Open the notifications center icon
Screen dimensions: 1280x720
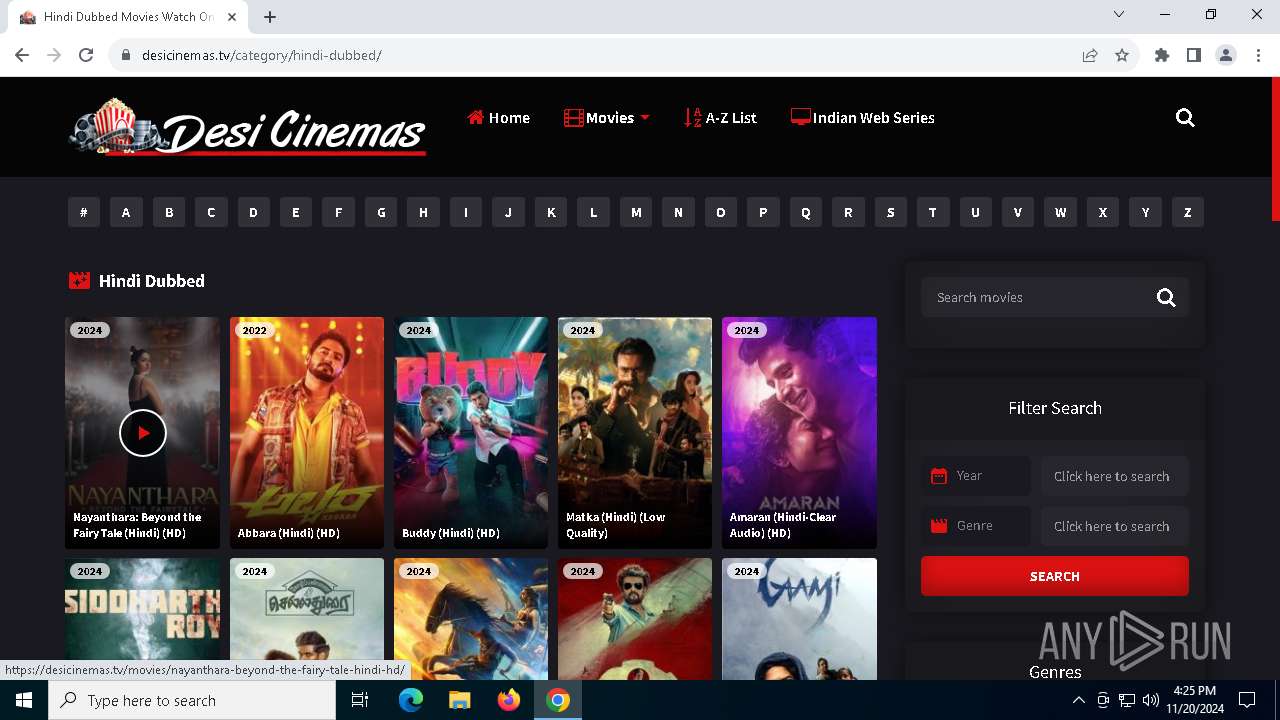(x=1247, y=700)
